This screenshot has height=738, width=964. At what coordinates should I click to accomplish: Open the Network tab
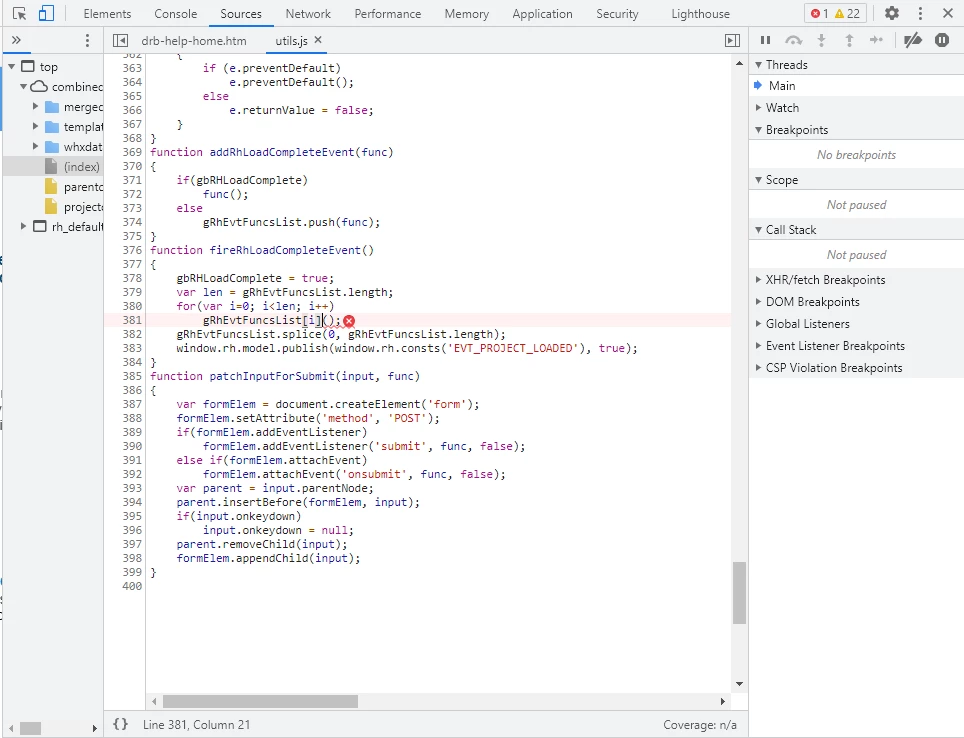coord(308,14)
